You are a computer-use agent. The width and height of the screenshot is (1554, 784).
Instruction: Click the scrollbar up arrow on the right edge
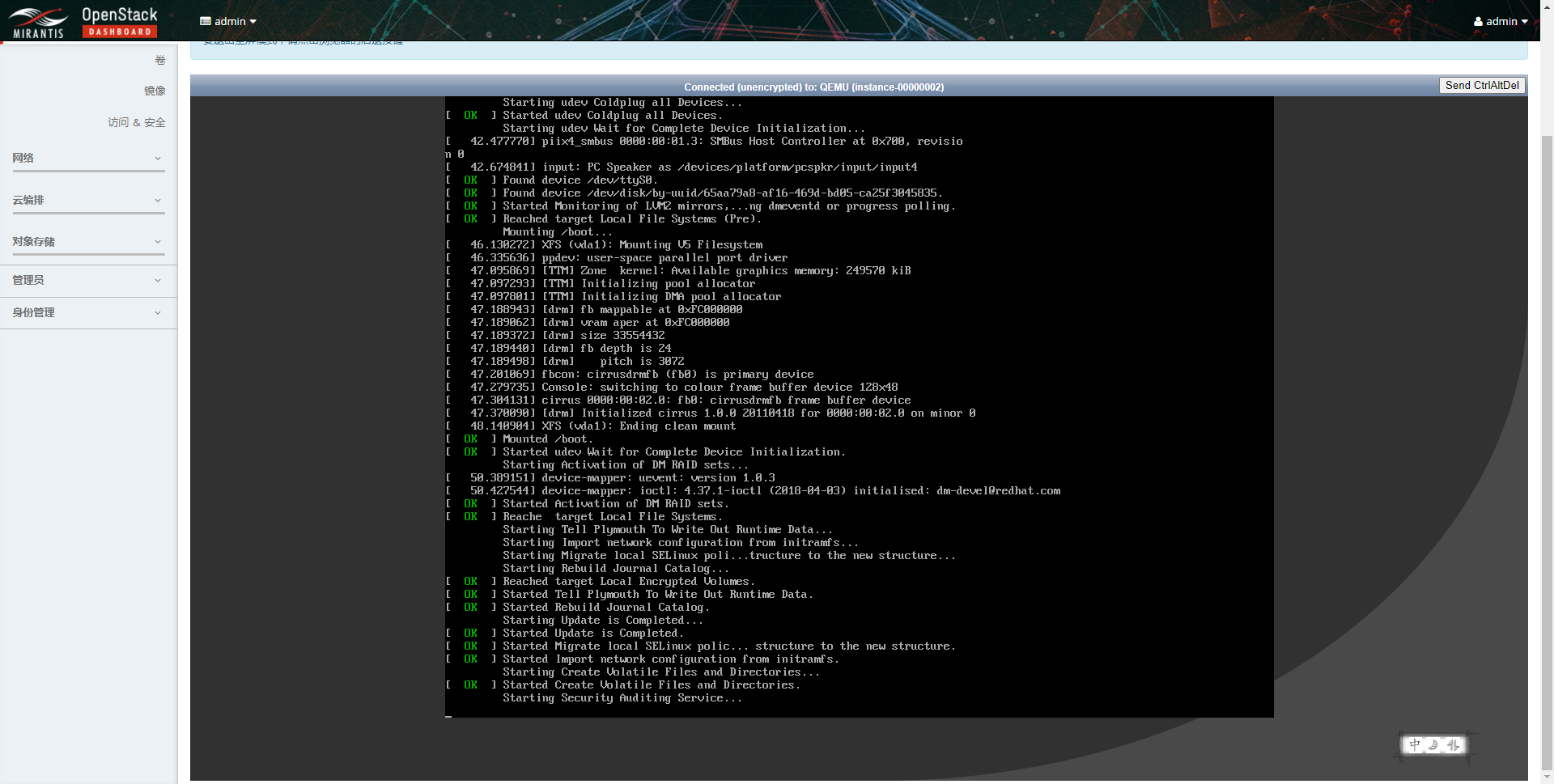pyautogui.click(x=1545, y=6)
